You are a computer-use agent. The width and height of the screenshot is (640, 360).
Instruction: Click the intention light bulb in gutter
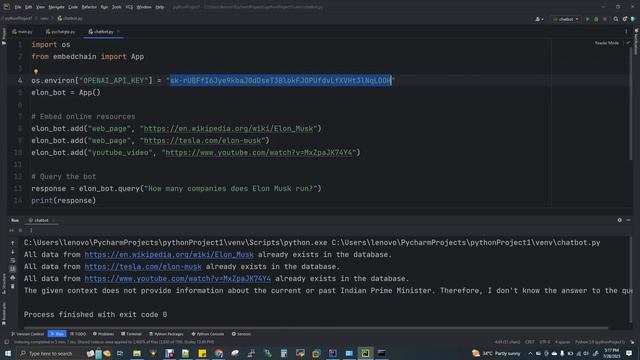pyautogui.click(x=36, y=71)
